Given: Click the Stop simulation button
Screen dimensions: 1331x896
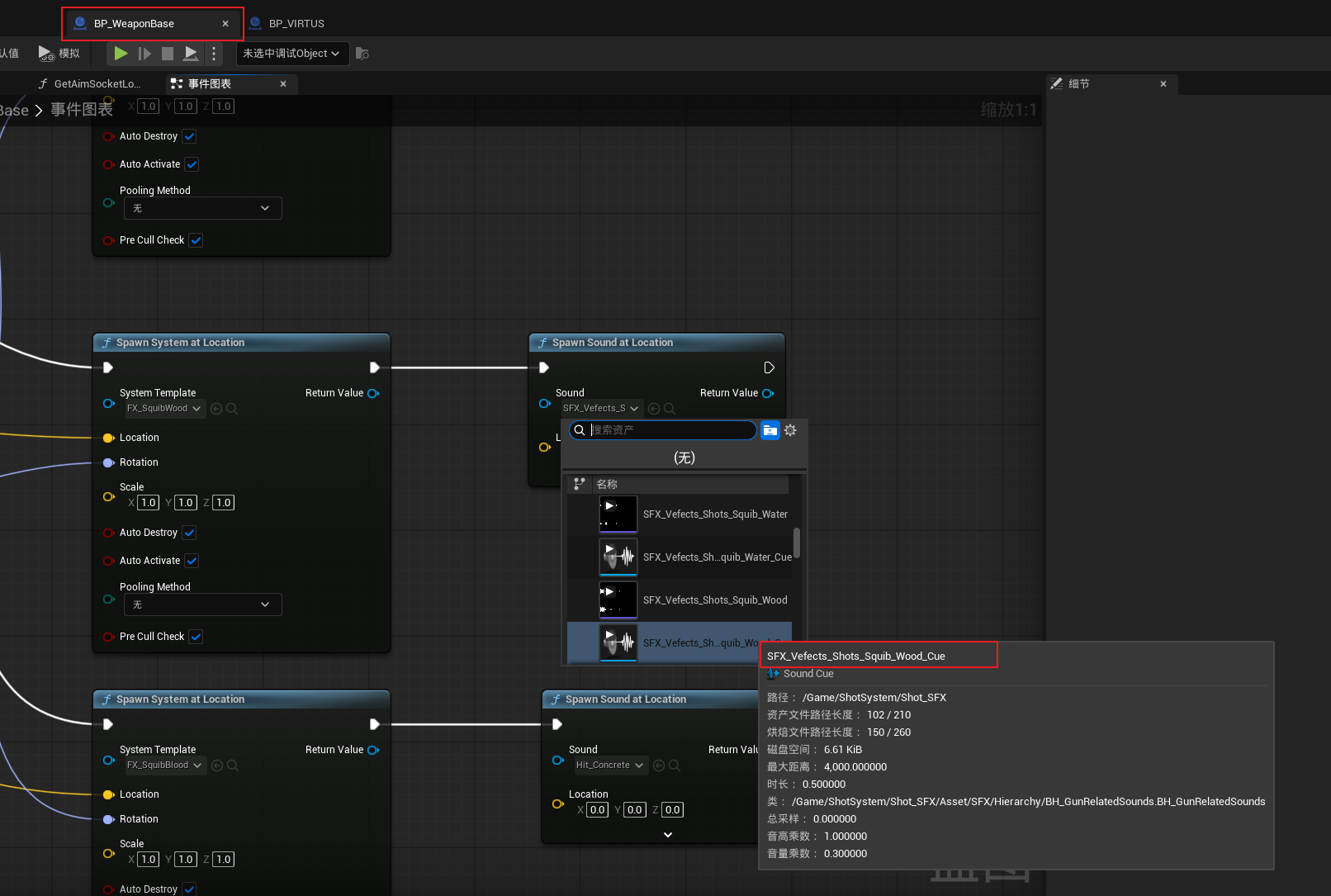Looking at the screenshot, I should pyautogui.click(x=168, y=54).
